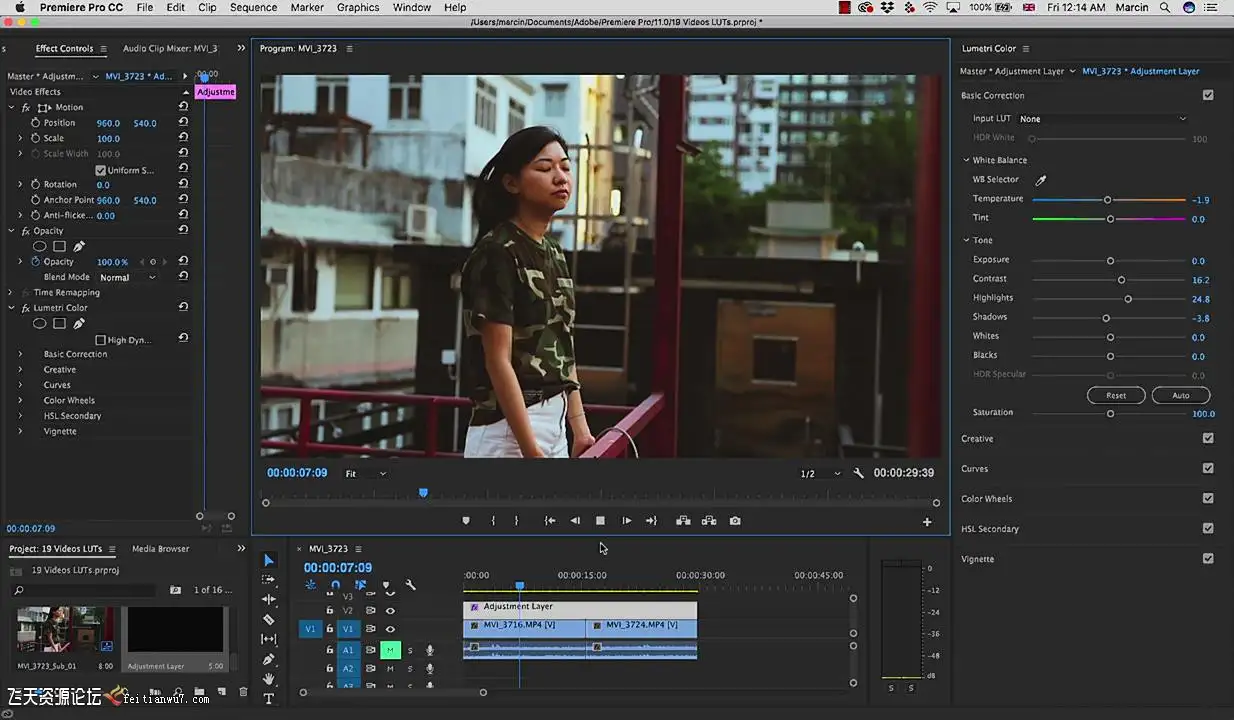
Task: Select the Hand tool
Action: pos(268,679)
